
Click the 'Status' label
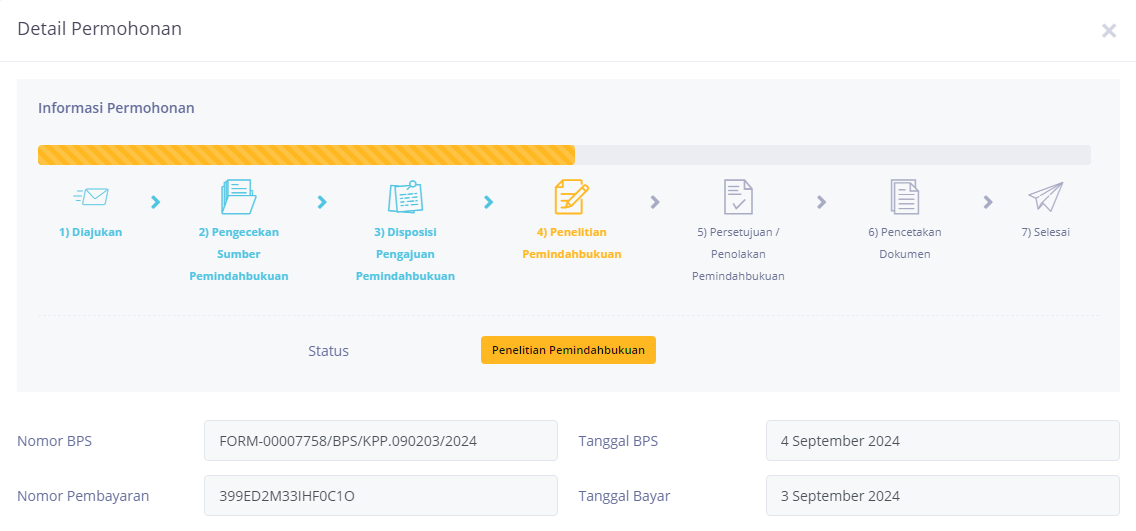(x=328, y=351)
